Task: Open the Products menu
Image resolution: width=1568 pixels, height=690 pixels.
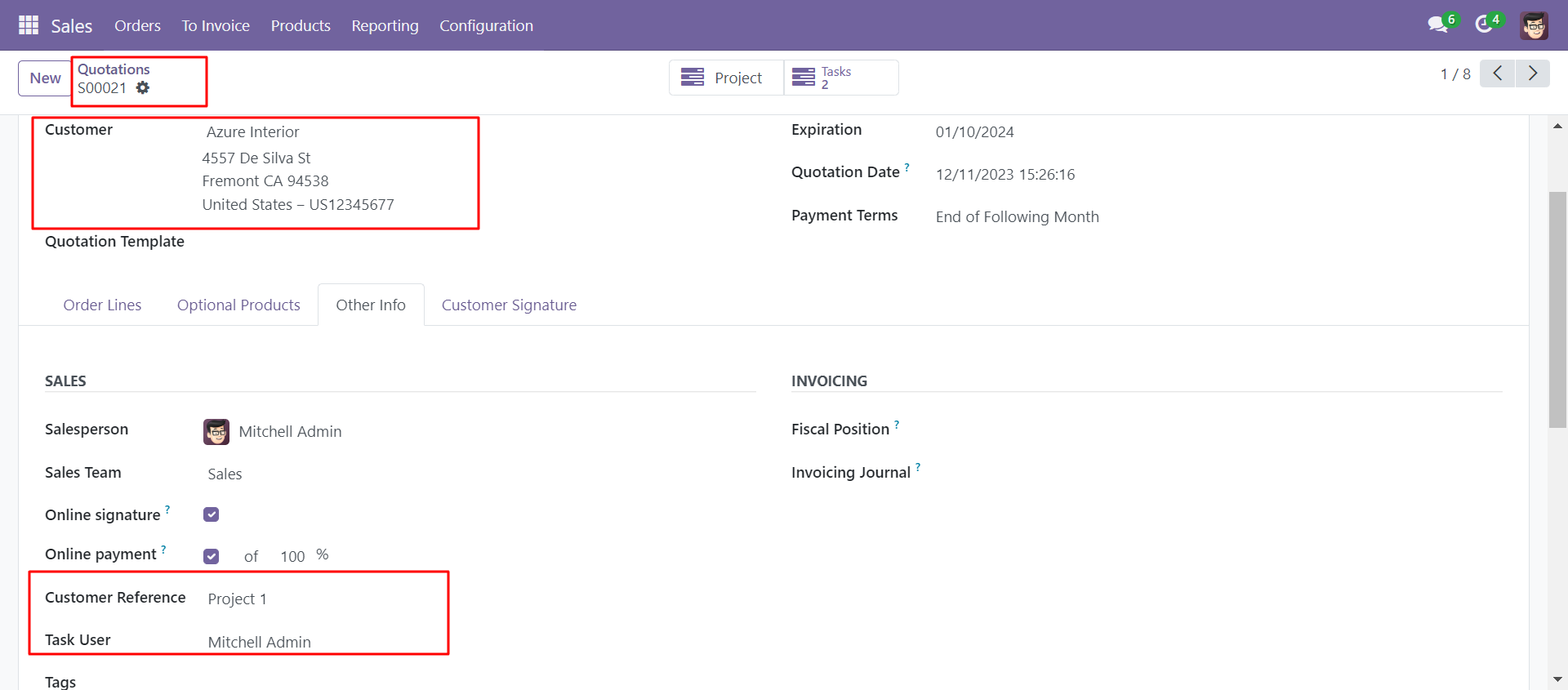Action: point(301,25)
